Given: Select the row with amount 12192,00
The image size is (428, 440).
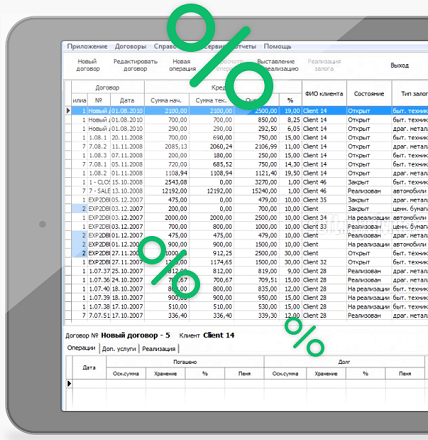Looking at the screenshot, I should pyautogui.click(x=249, y=191).
